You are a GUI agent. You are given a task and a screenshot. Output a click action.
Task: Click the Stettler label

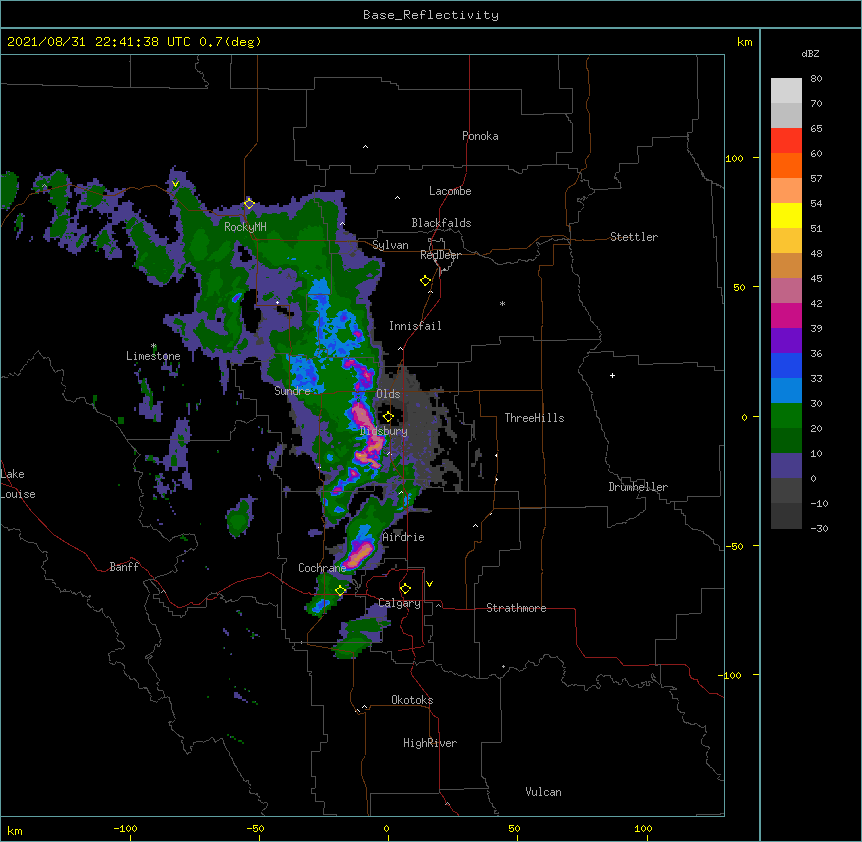tap(633, 237)
